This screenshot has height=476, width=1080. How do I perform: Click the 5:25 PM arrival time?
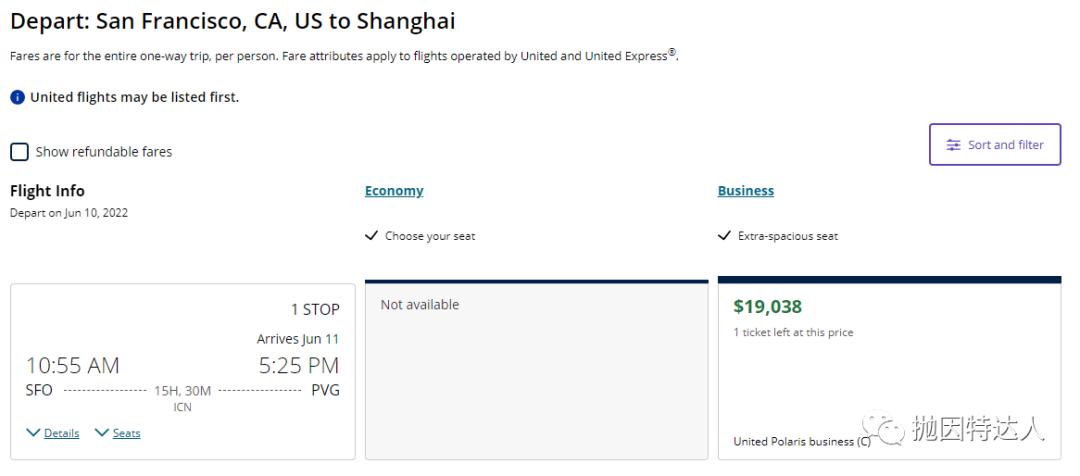click(x=299, y=365)
